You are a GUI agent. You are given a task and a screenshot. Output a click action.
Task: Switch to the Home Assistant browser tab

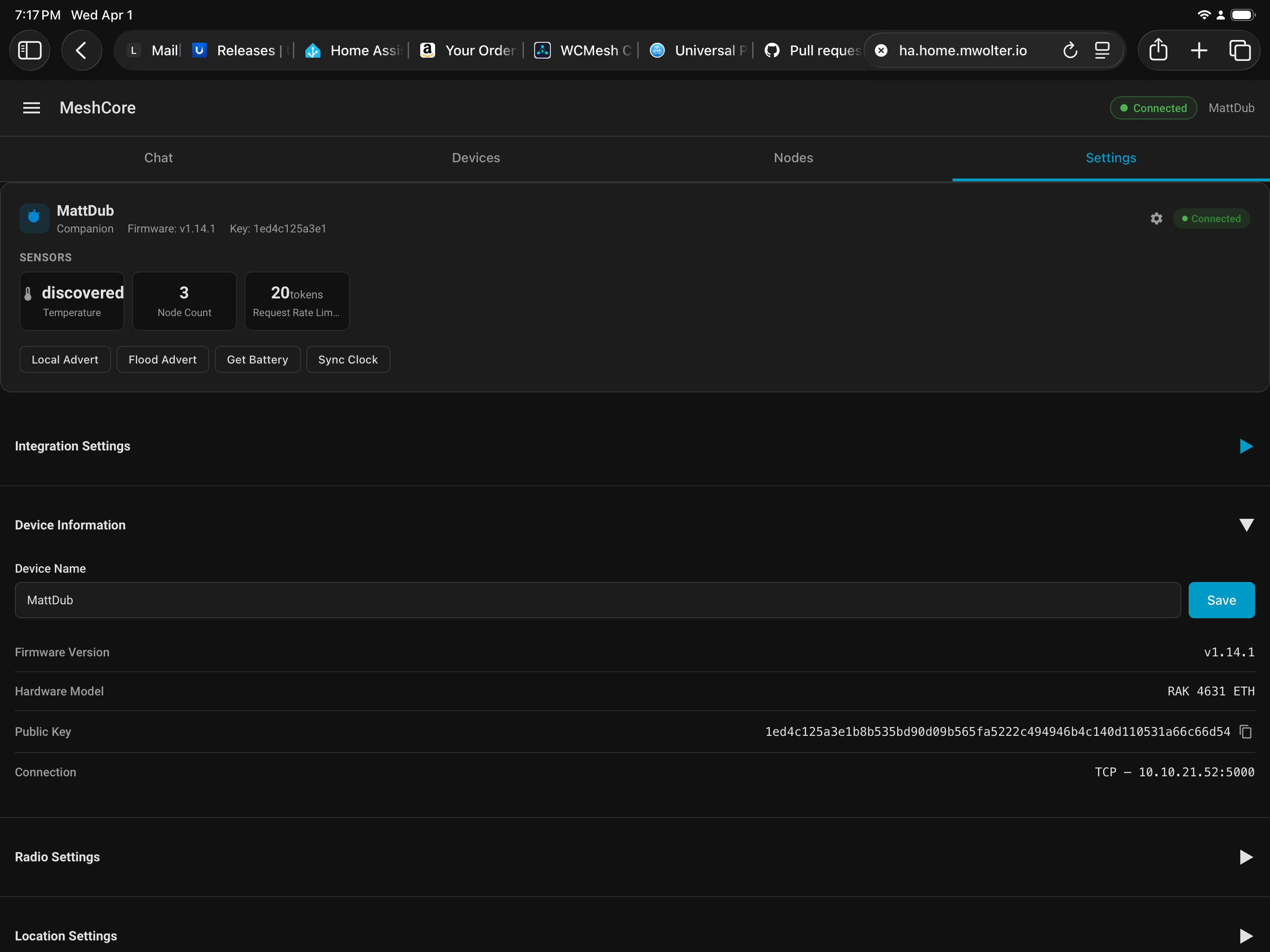click(x=354, y=51)
